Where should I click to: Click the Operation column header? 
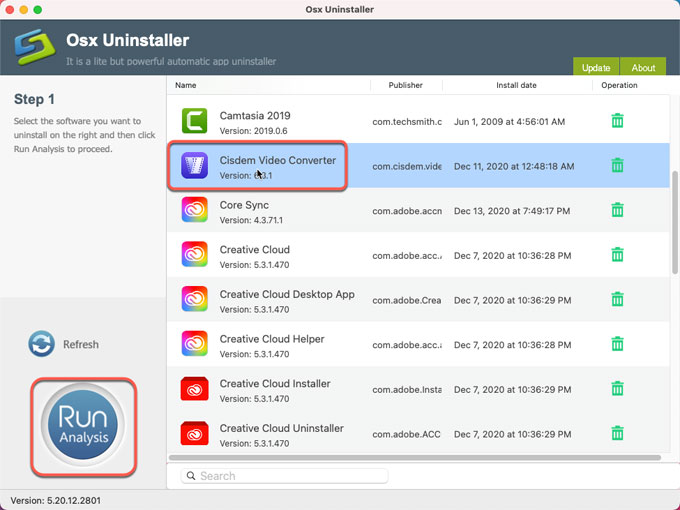(619, 85)
